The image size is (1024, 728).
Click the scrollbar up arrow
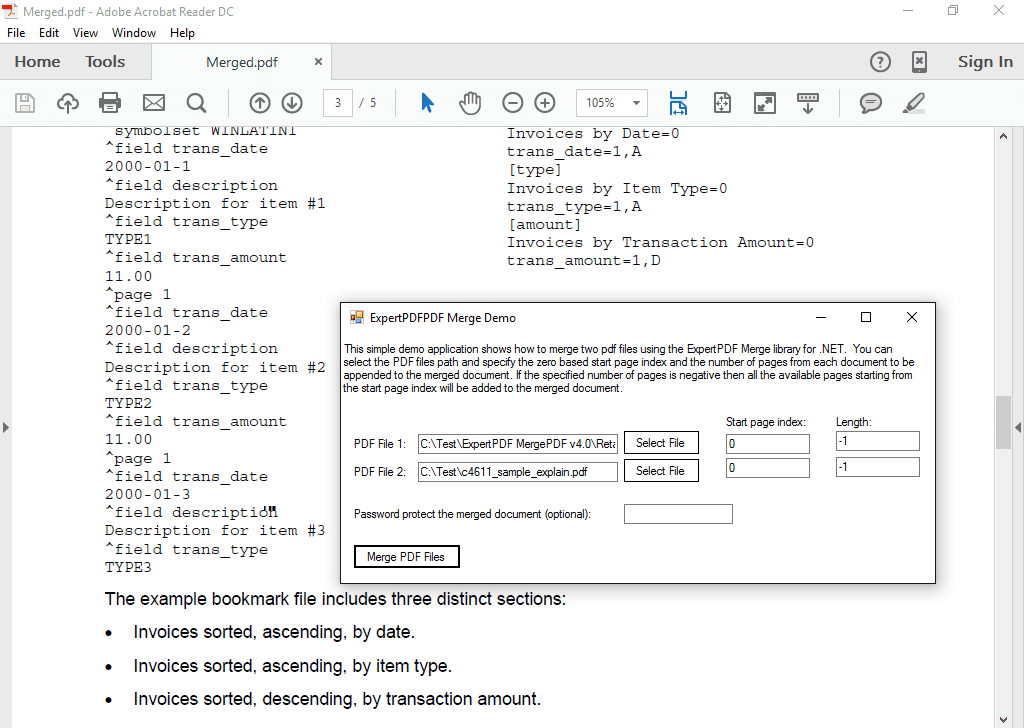pyautogui.click(x=1003, y=136)
